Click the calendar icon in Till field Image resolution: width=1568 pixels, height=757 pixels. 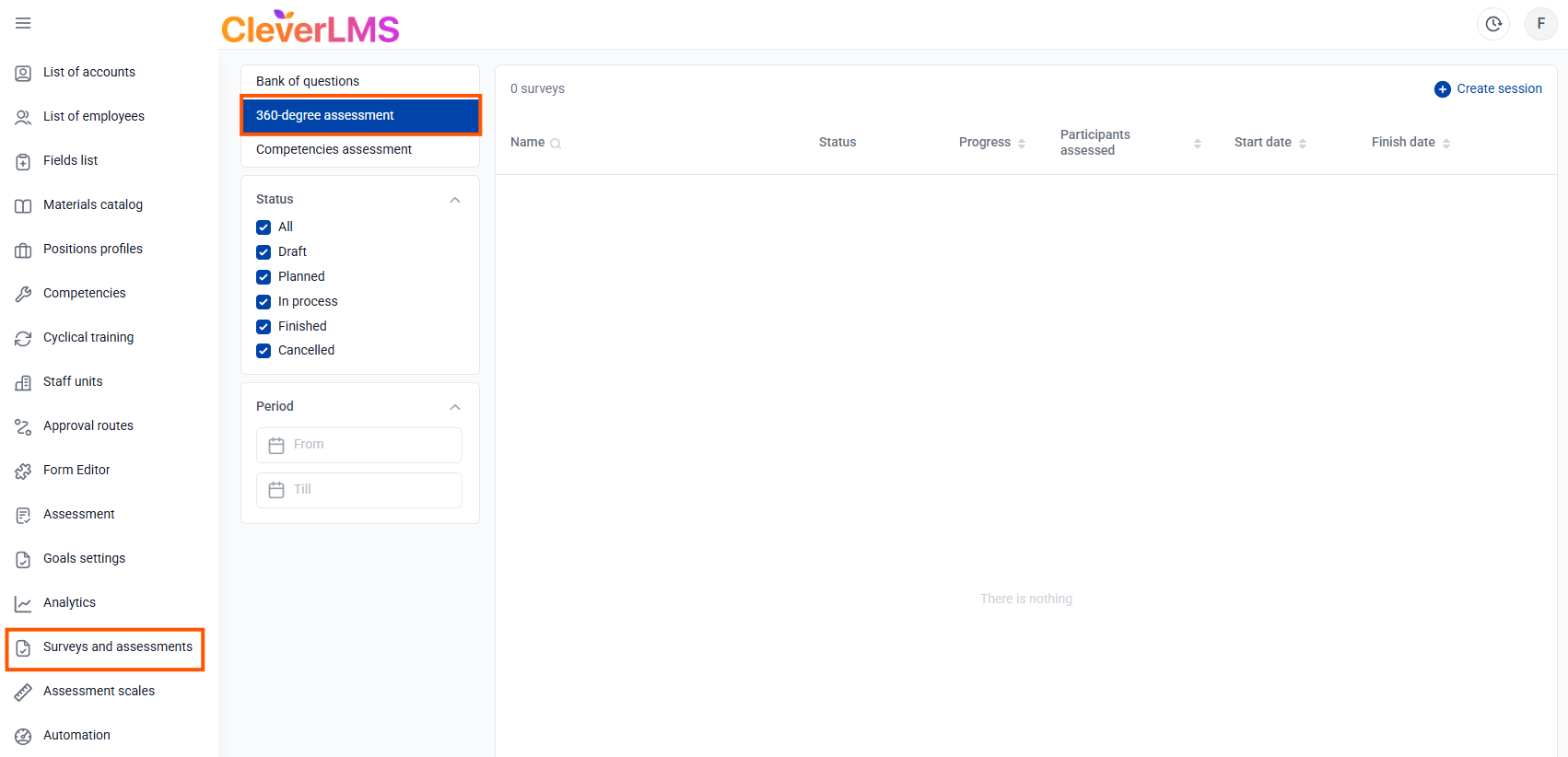pos(276,490)
